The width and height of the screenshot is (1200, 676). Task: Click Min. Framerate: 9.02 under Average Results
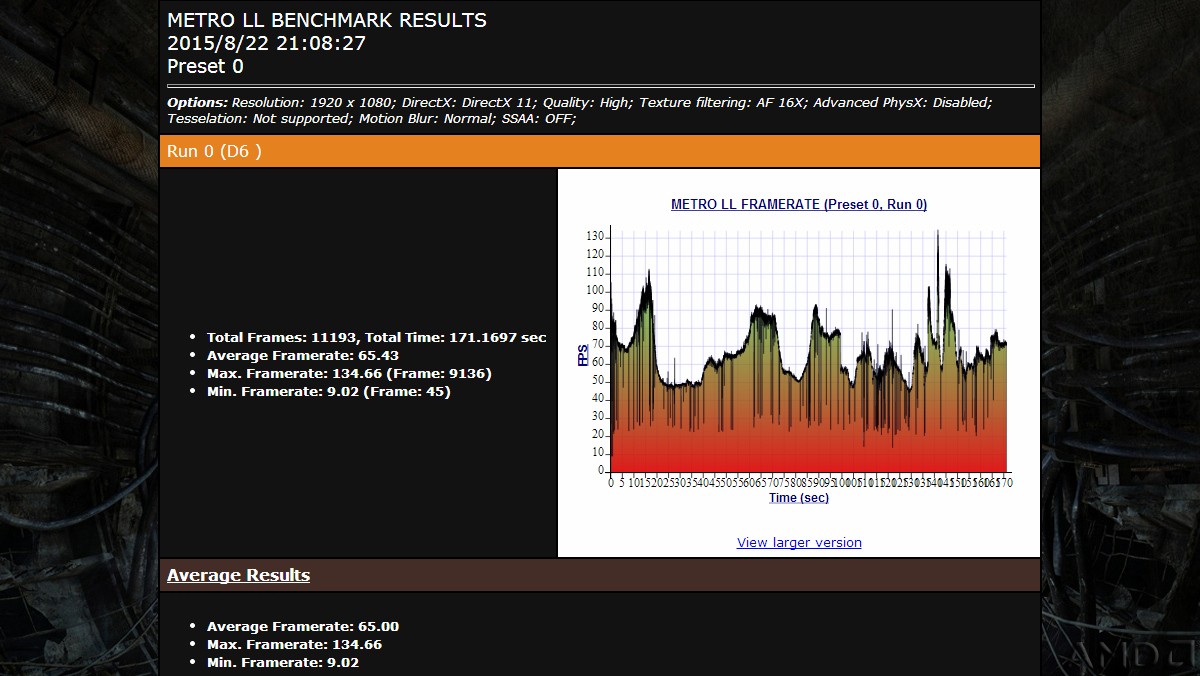(282, 662)
